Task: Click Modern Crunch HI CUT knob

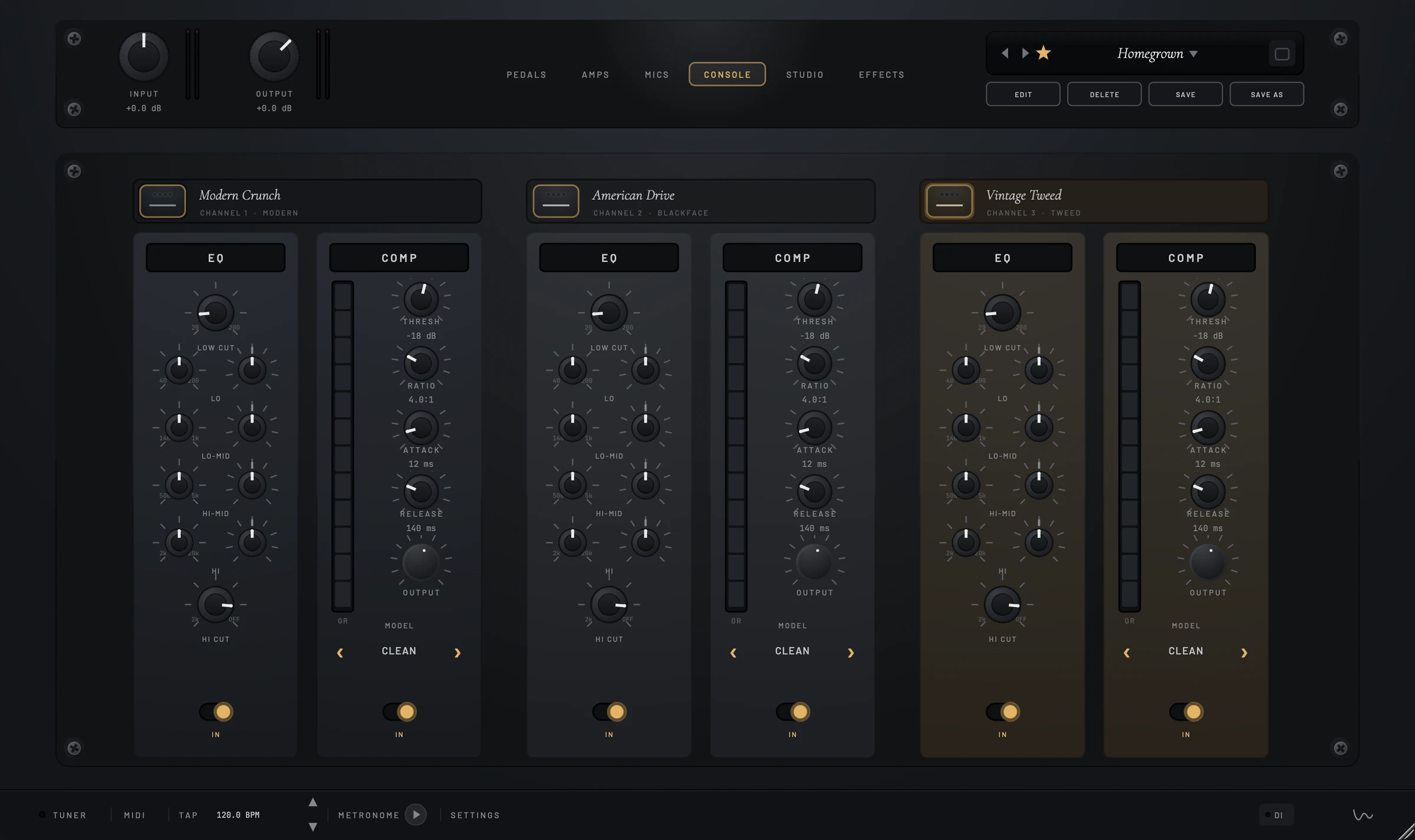Action: pos(215,604)
